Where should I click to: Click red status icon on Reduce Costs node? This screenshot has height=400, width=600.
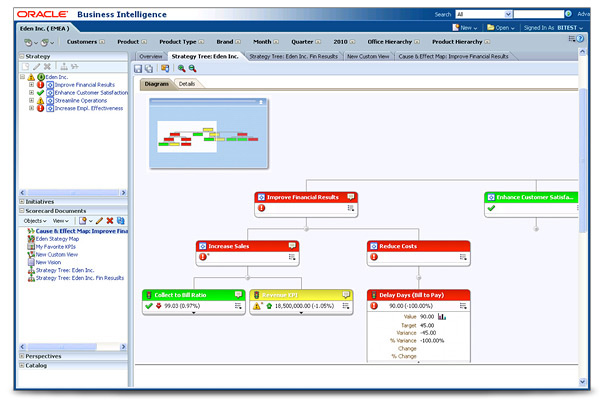tap(374, 257)
